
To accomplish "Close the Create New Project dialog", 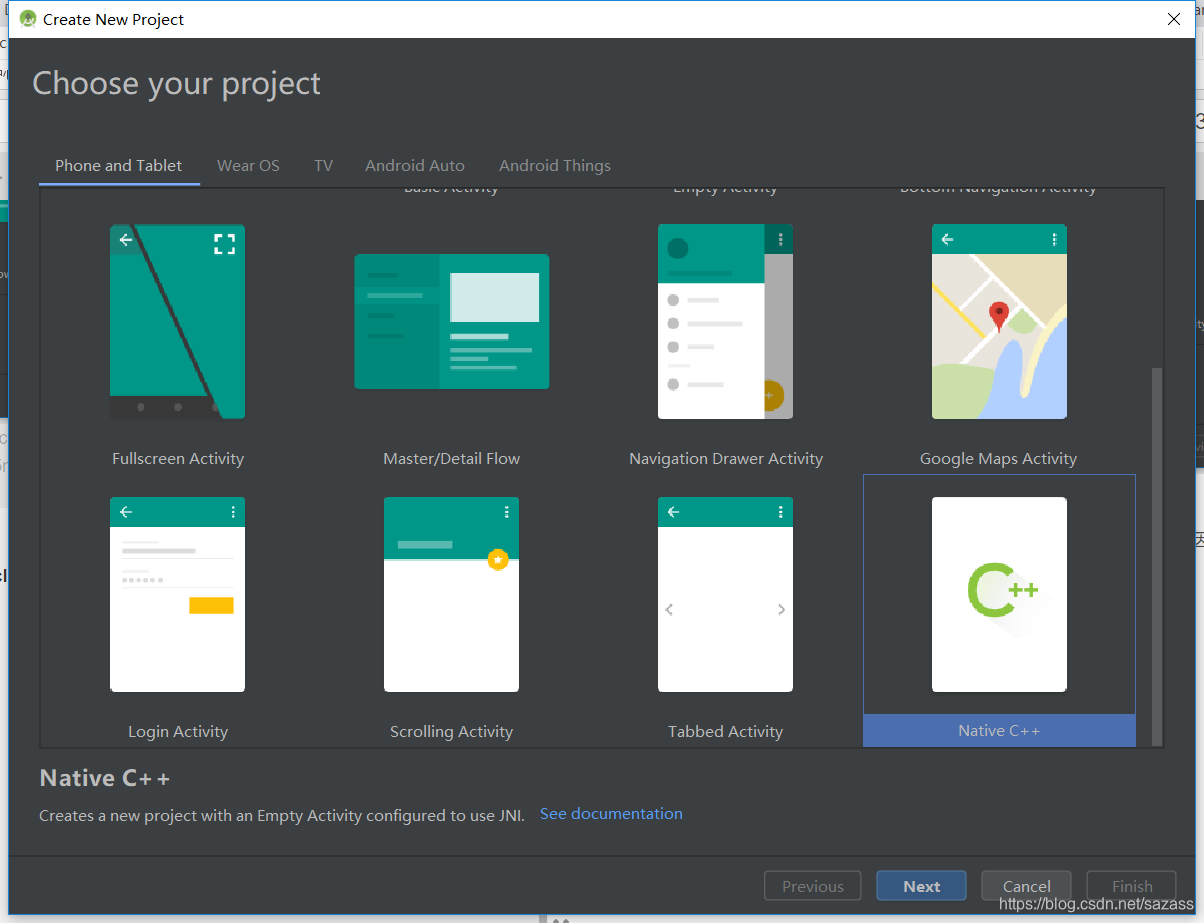I will (x=1174, y=19).
